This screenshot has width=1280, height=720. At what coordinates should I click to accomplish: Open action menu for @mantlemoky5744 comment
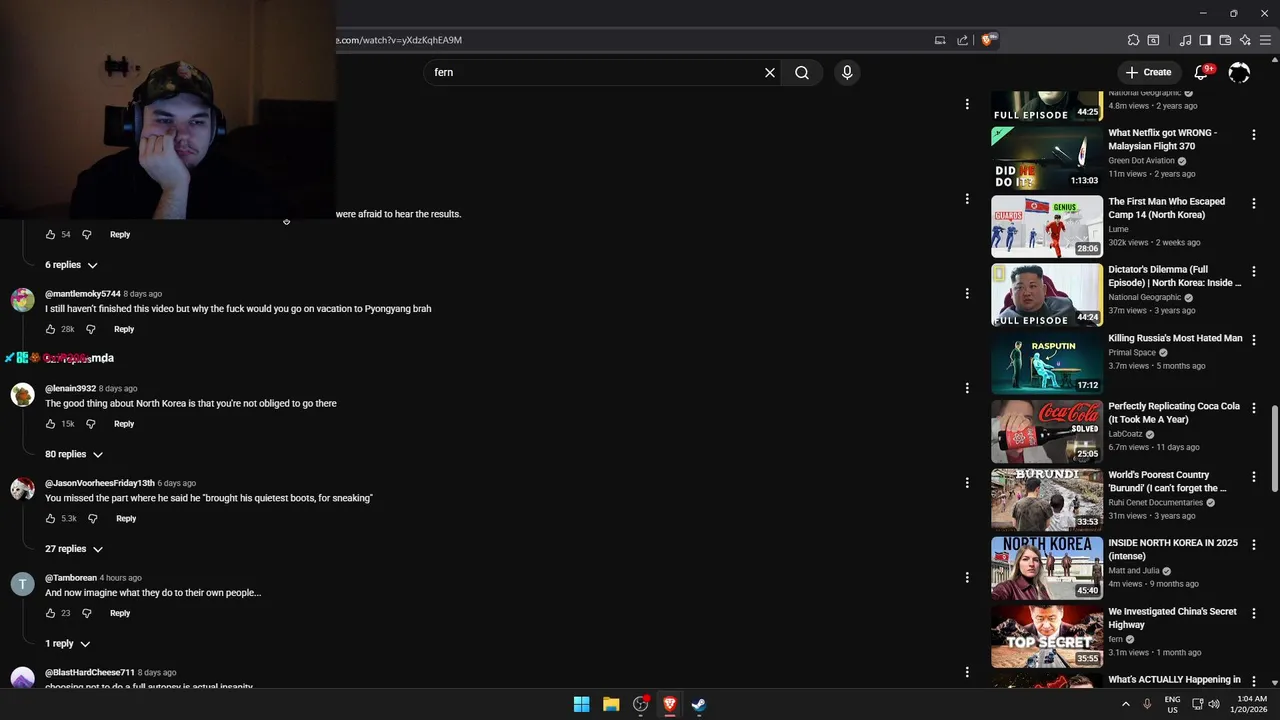point(967,293)
